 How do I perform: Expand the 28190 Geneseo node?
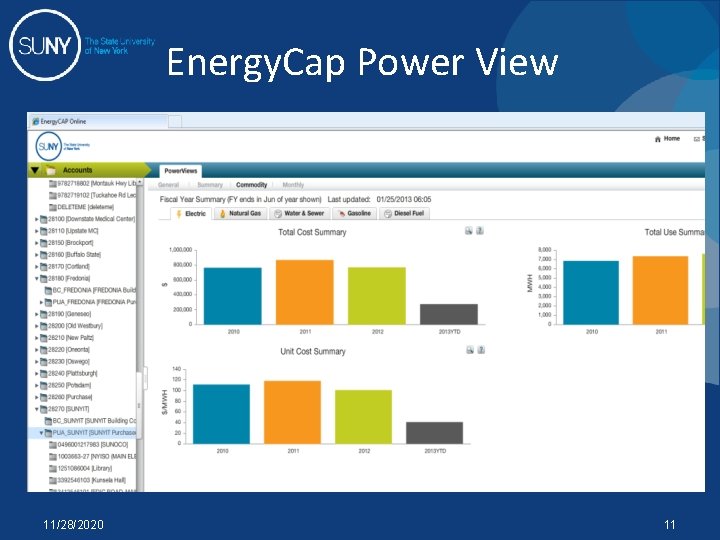pos(37,315)
